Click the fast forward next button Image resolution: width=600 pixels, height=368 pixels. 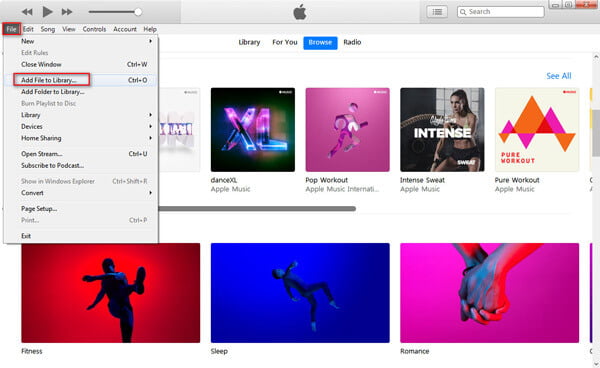tap(67, 12)
